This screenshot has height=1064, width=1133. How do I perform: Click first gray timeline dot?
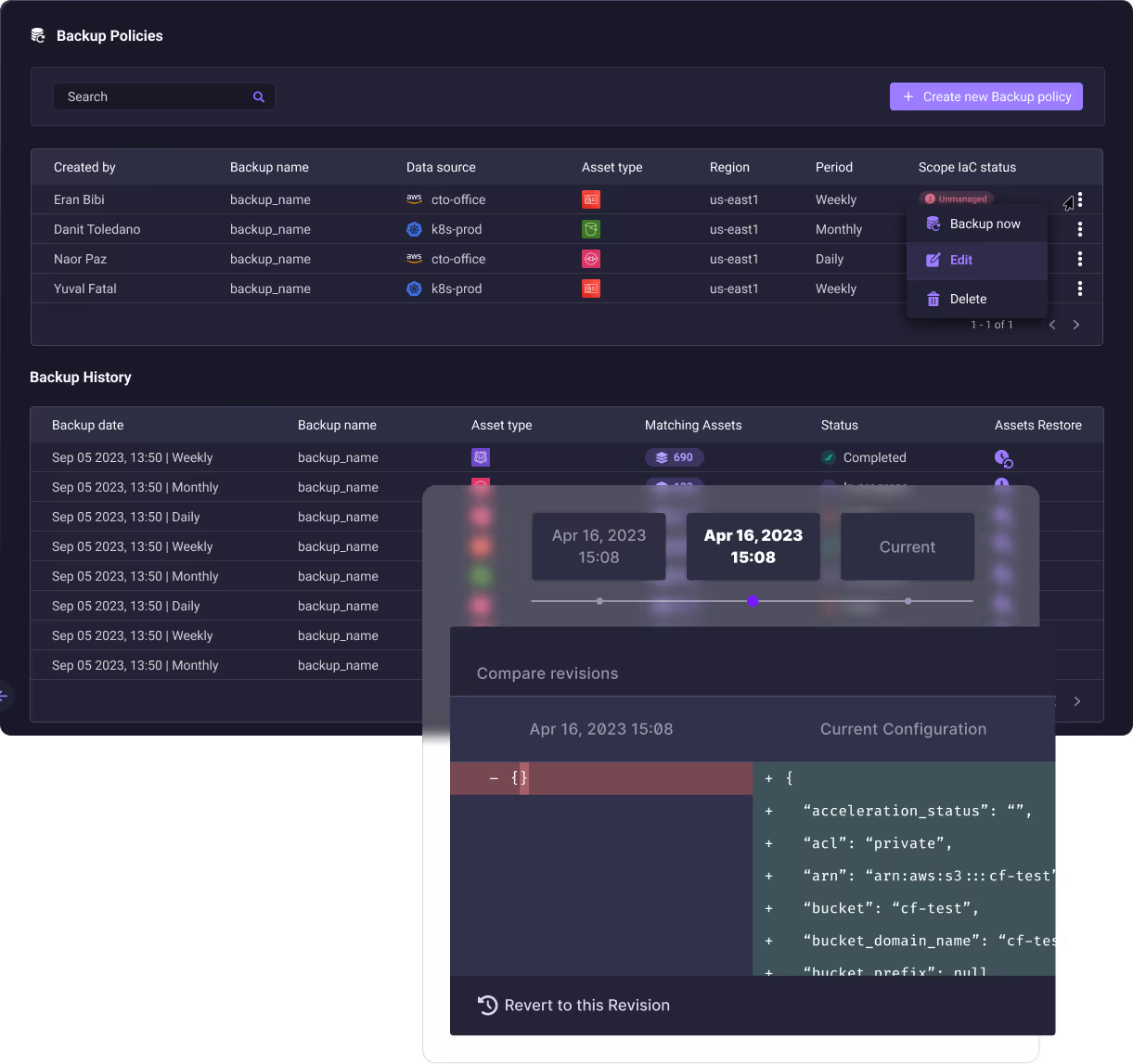pos(599,601)
